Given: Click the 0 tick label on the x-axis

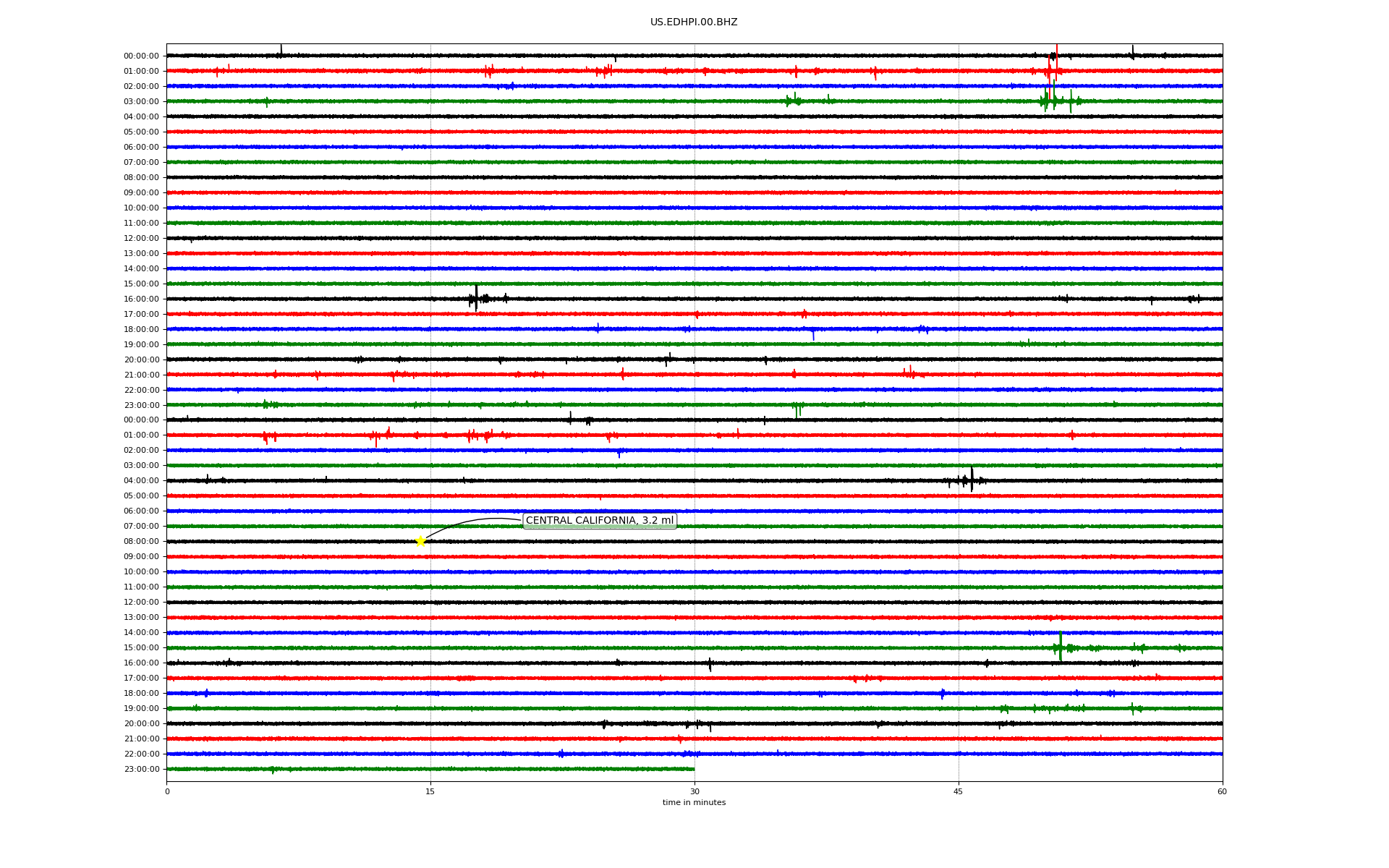Looking at the screenshot, I should (167, 791).
